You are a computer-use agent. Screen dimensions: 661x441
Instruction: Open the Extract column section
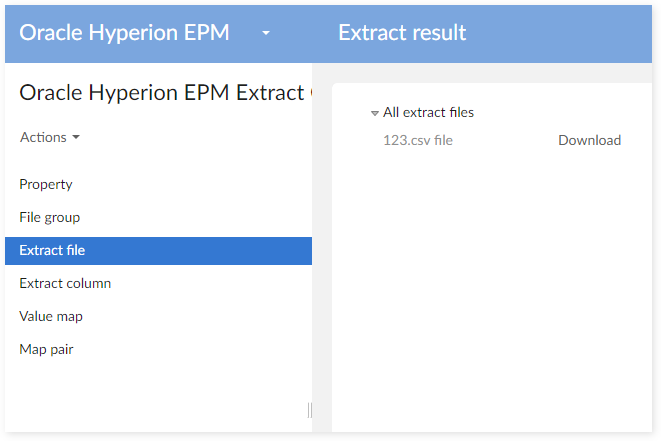65,283
